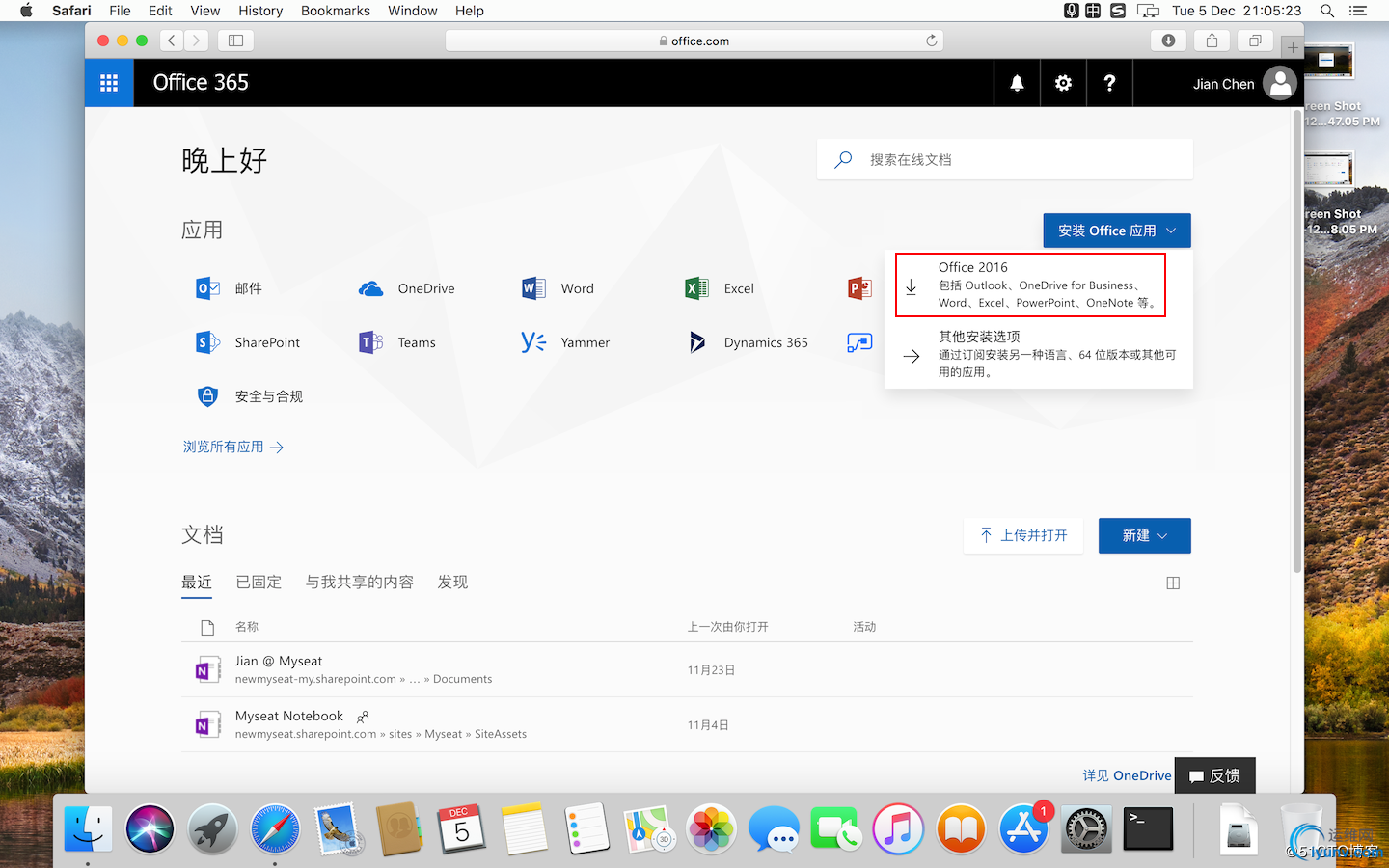Show Safari downloads
This screenshot has height=868, width=1389.
(1168, 41)
